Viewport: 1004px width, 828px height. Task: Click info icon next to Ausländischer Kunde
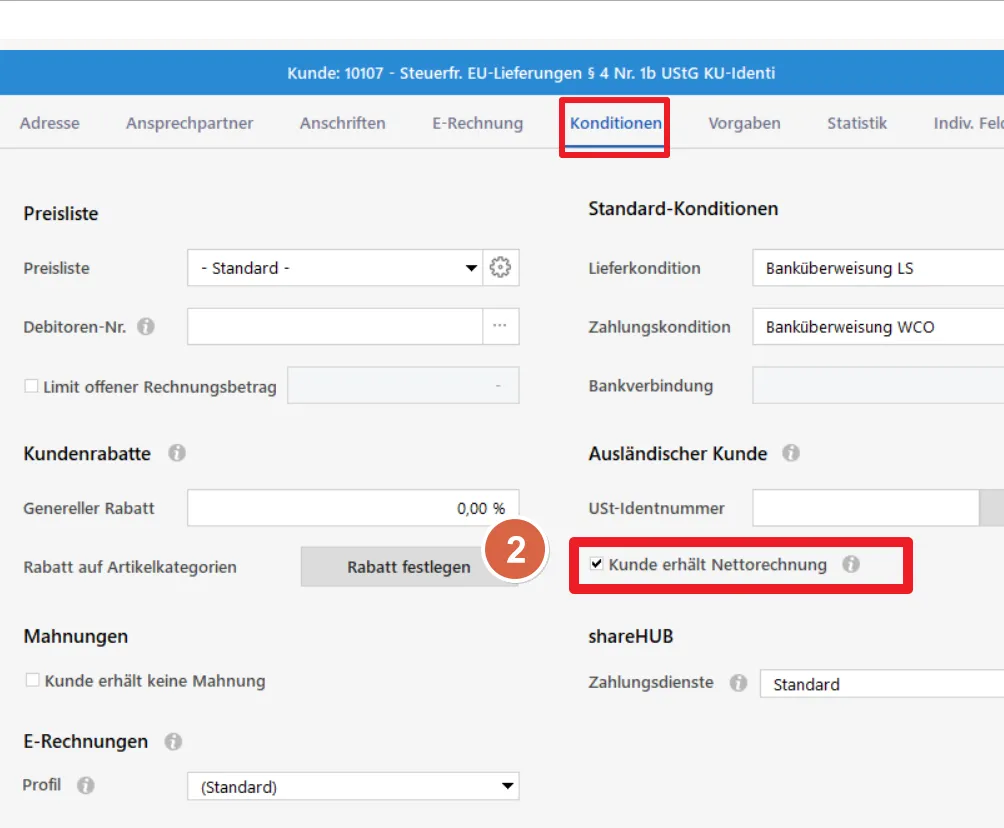click(x=791, y=453)
